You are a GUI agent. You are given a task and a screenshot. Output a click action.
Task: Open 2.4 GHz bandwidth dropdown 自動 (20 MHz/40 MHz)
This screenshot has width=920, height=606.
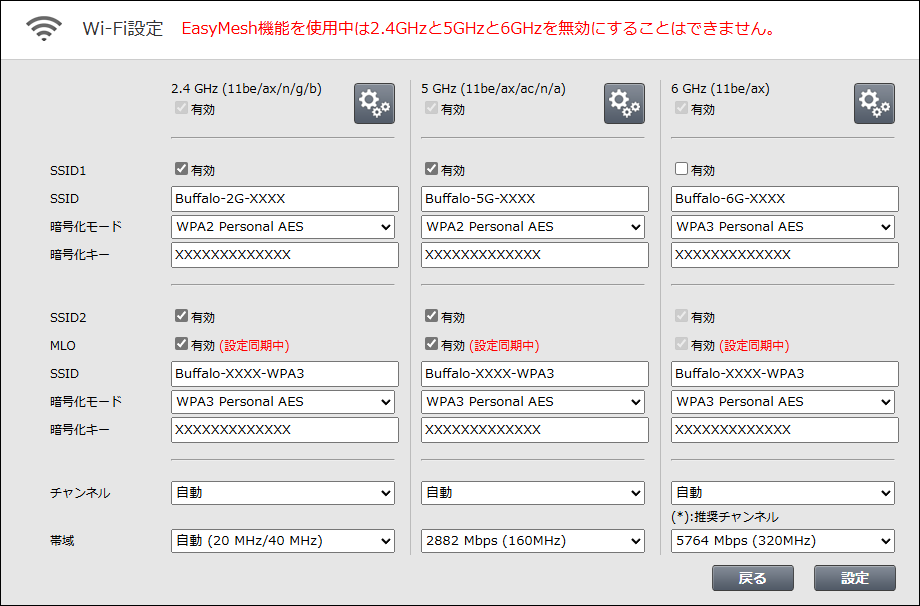(283, 541)
